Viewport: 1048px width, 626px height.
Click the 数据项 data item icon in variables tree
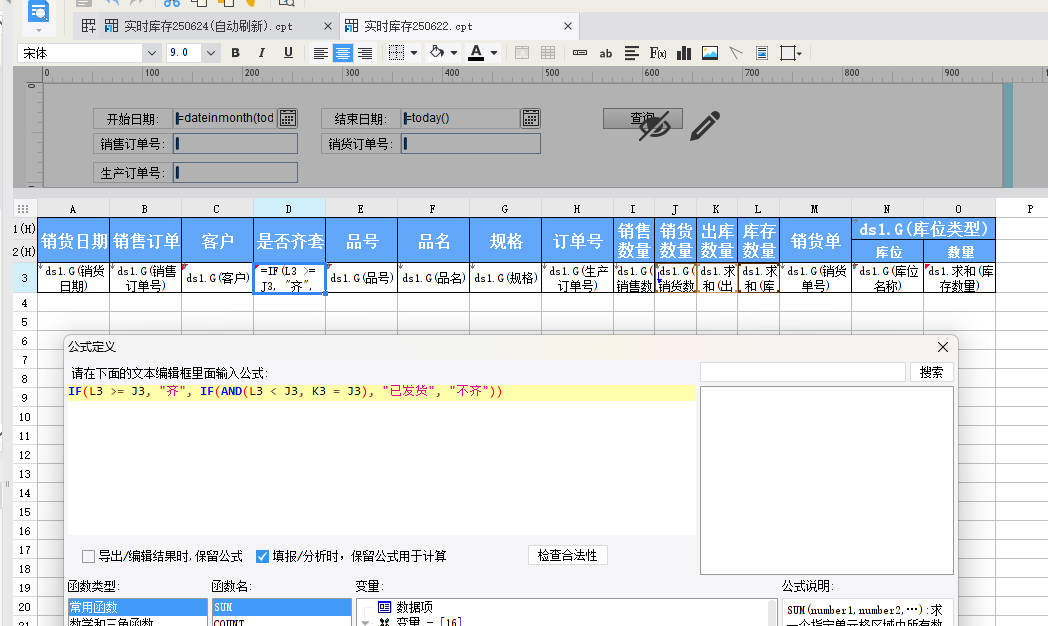(384, 607)
